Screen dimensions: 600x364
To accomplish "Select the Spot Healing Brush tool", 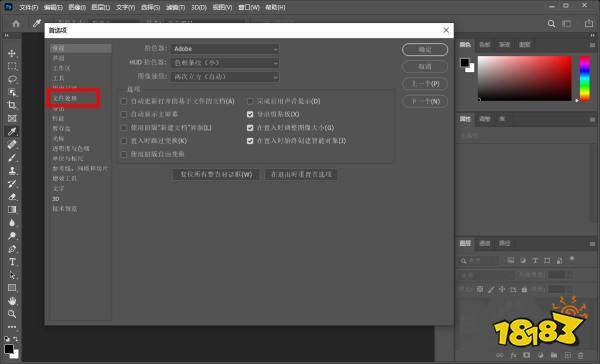I will click(x=12, y=144).
